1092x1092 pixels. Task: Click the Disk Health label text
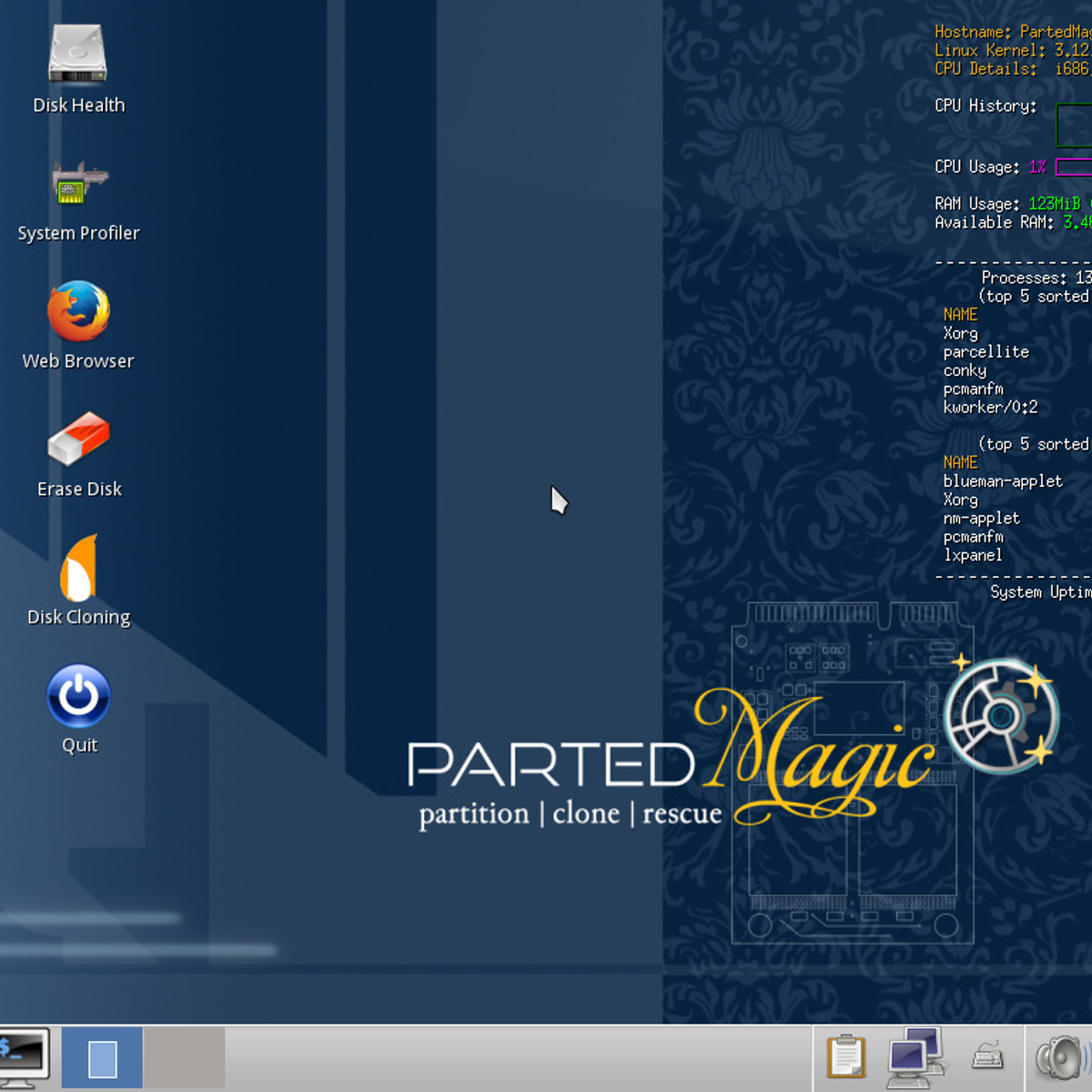tap(79, 106)
